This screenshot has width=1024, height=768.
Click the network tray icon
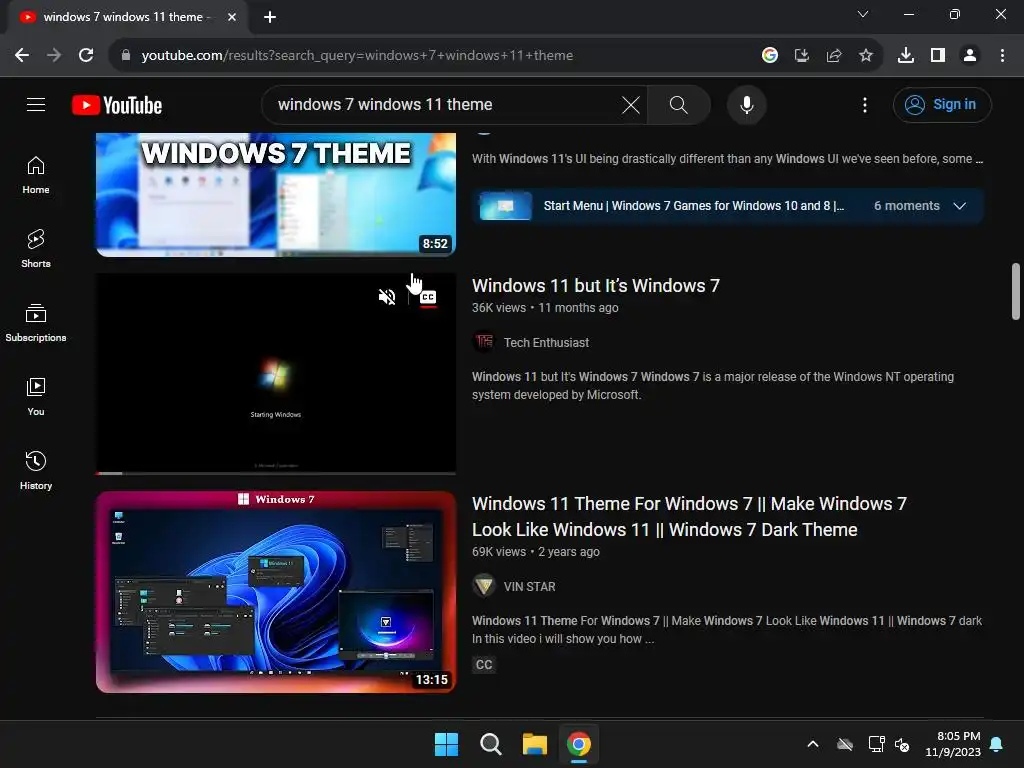[x=876, y=744]
